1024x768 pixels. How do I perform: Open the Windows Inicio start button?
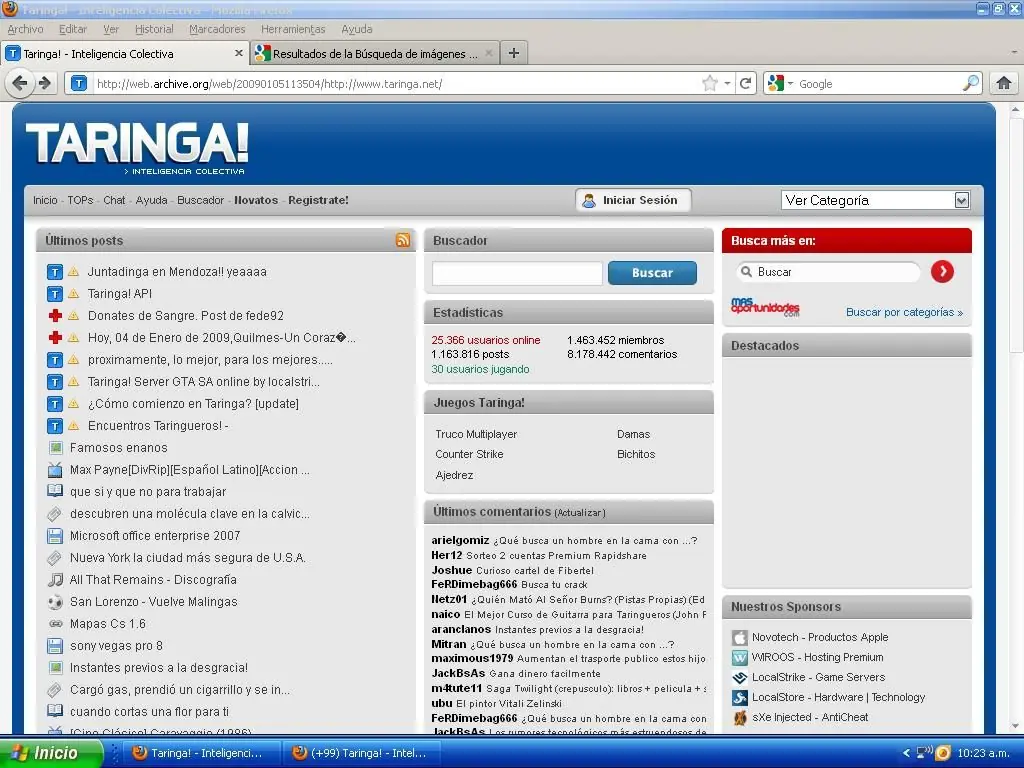(x=51, y=753)
